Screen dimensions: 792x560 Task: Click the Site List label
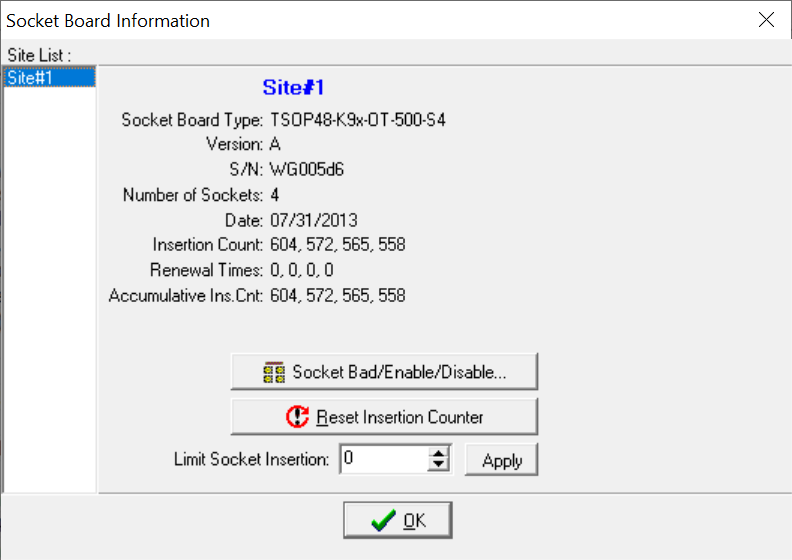click(39, 55)
